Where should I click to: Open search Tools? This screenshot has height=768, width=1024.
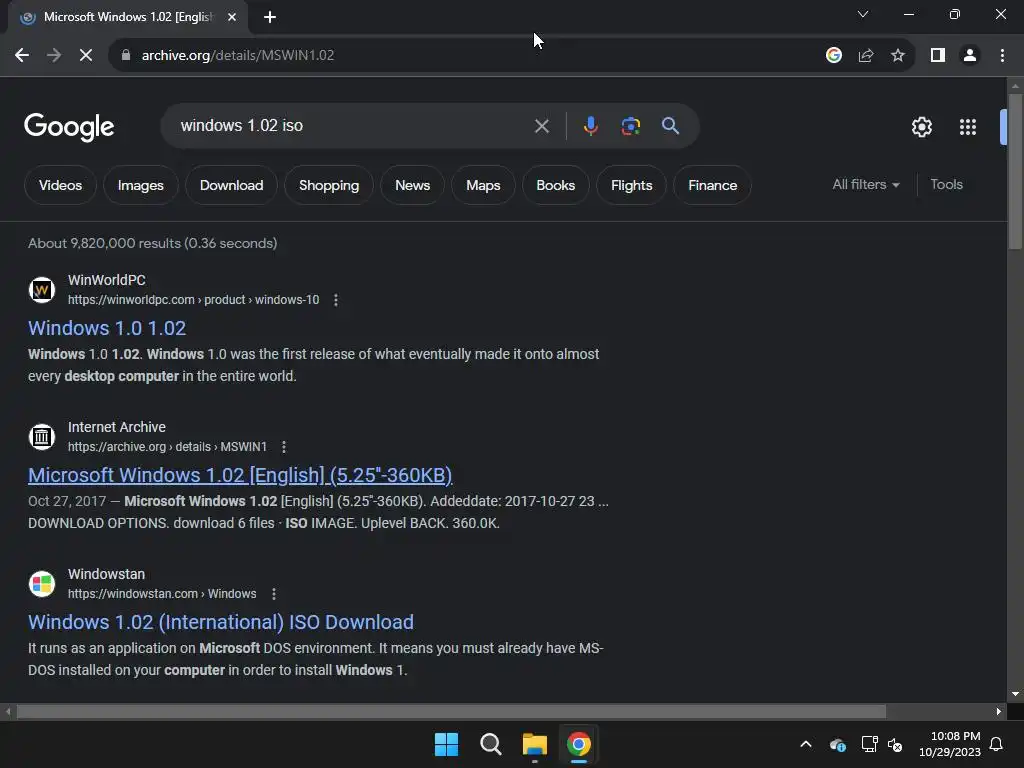point(946,185)
